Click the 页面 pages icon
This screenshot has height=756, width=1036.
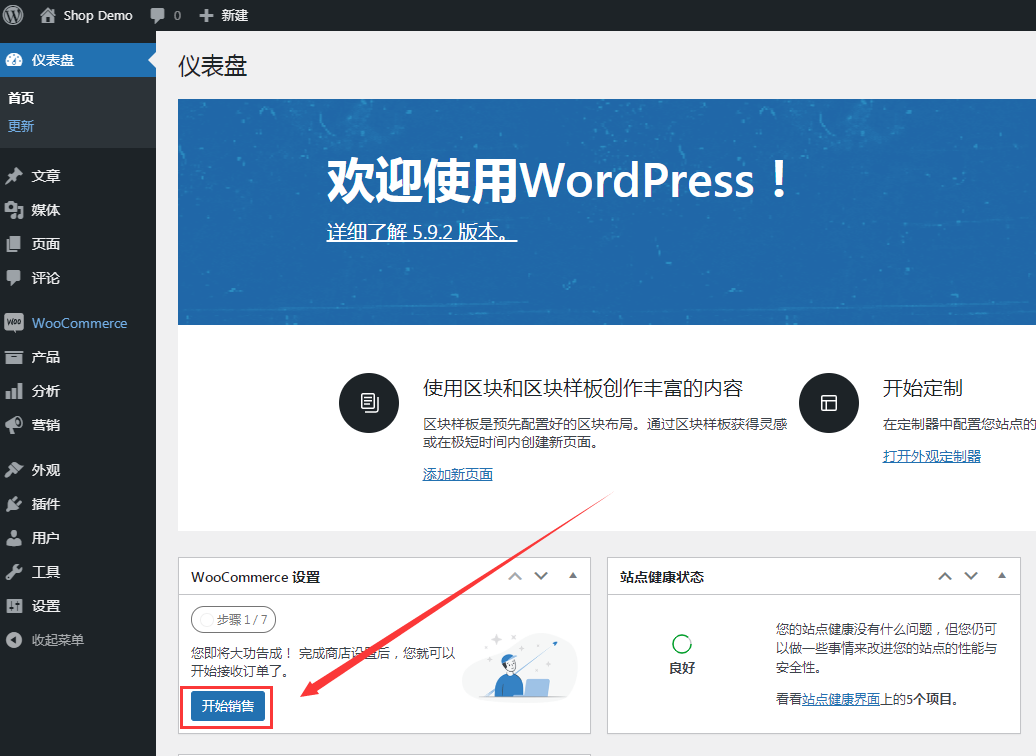click(x=14, y=244)
